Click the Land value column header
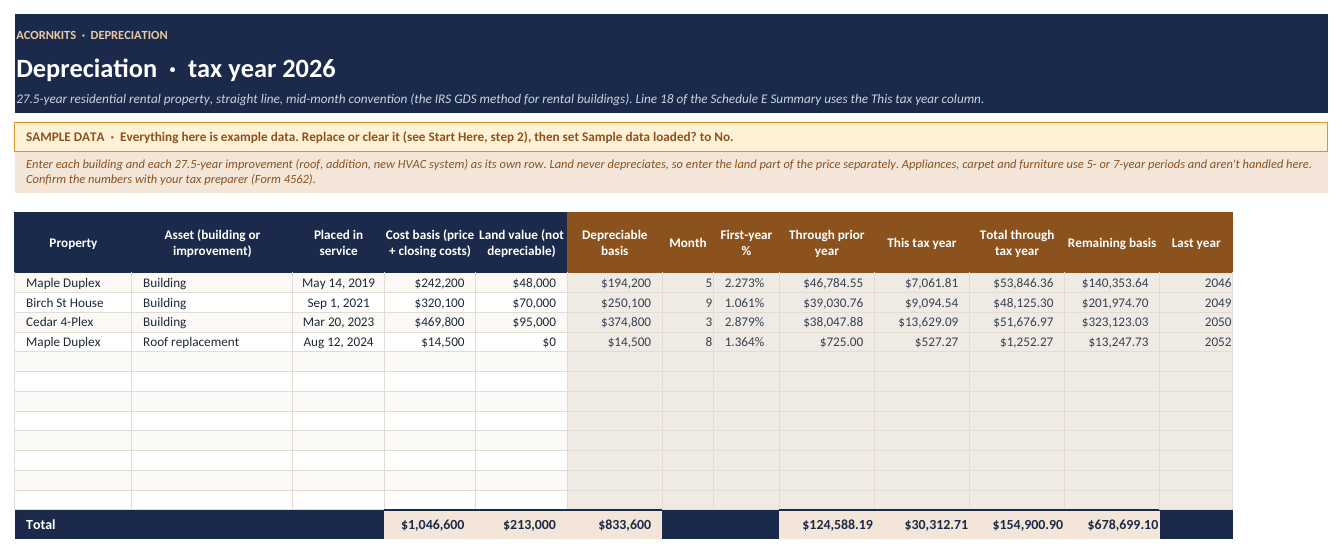The height and width of the screenshot is (553, 1342). click(521, 243)
